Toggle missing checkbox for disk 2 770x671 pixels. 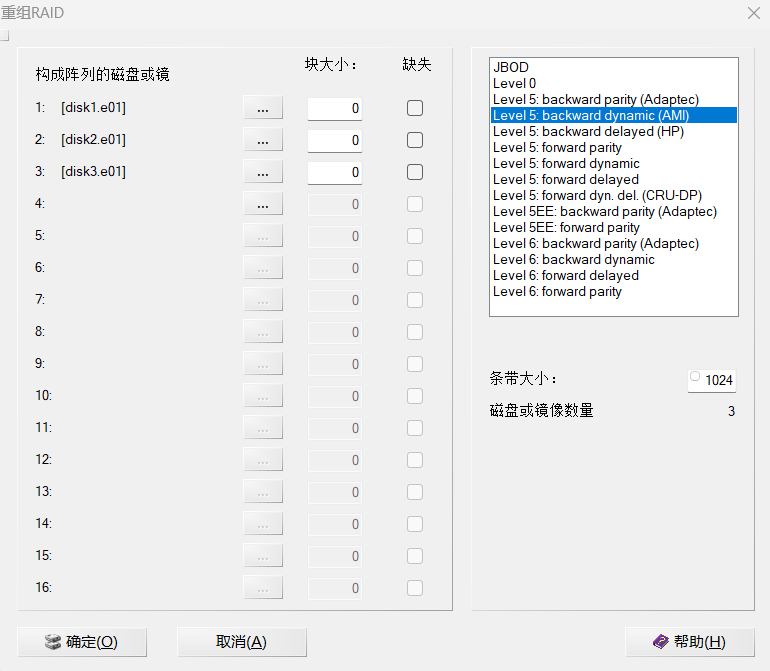point(415,140)
